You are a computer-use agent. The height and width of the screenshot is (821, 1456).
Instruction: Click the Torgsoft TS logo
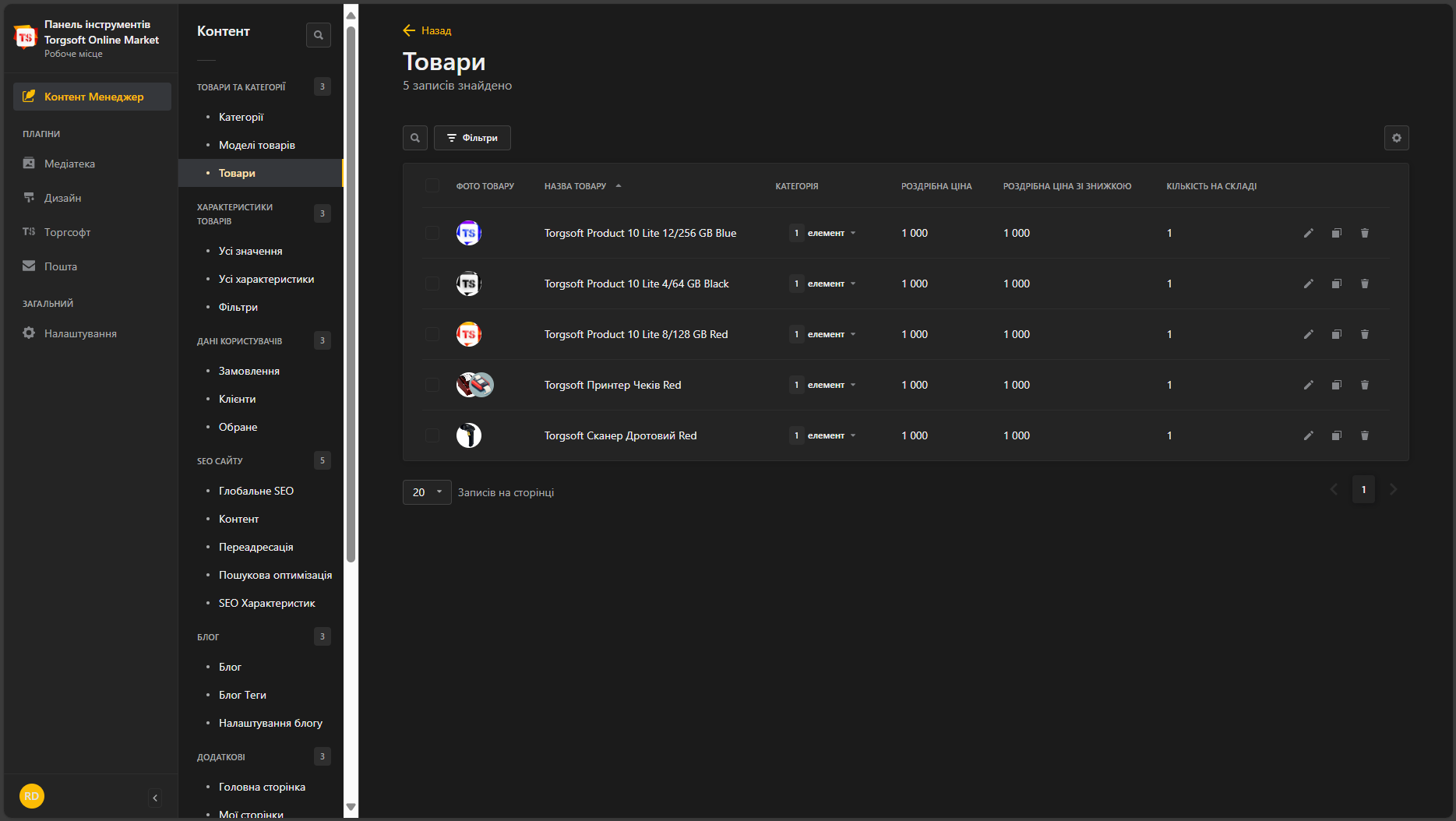[26, 37]
